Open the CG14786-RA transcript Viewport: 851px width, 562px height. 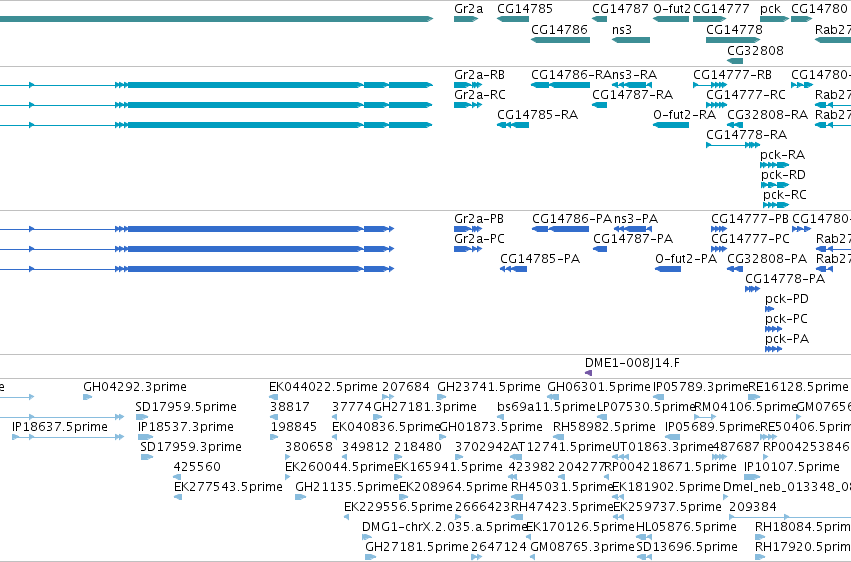560,85
